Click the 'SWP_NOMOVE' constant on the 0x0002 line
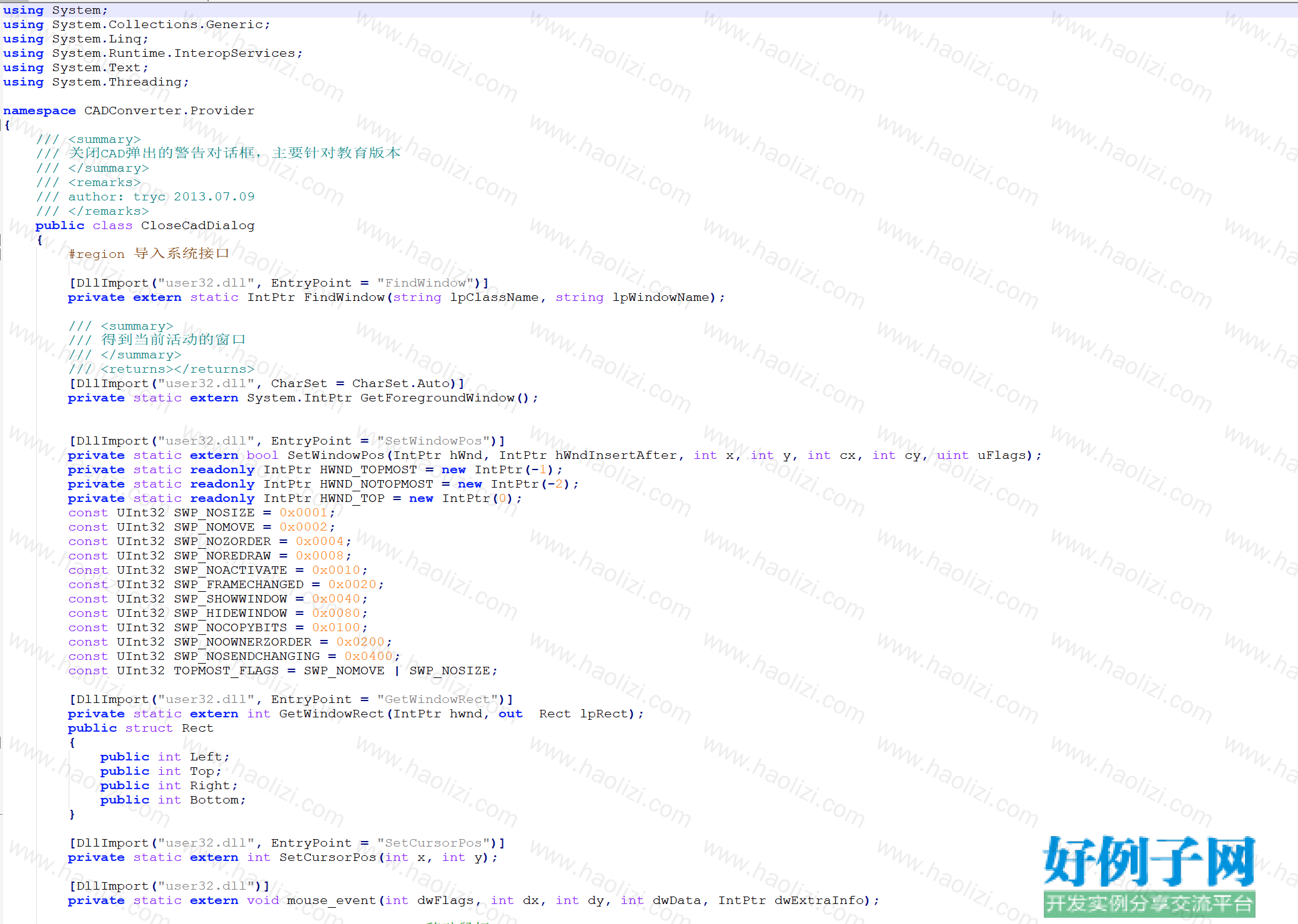The height and width of the screenshot is (924, 1298). (214, 527)
